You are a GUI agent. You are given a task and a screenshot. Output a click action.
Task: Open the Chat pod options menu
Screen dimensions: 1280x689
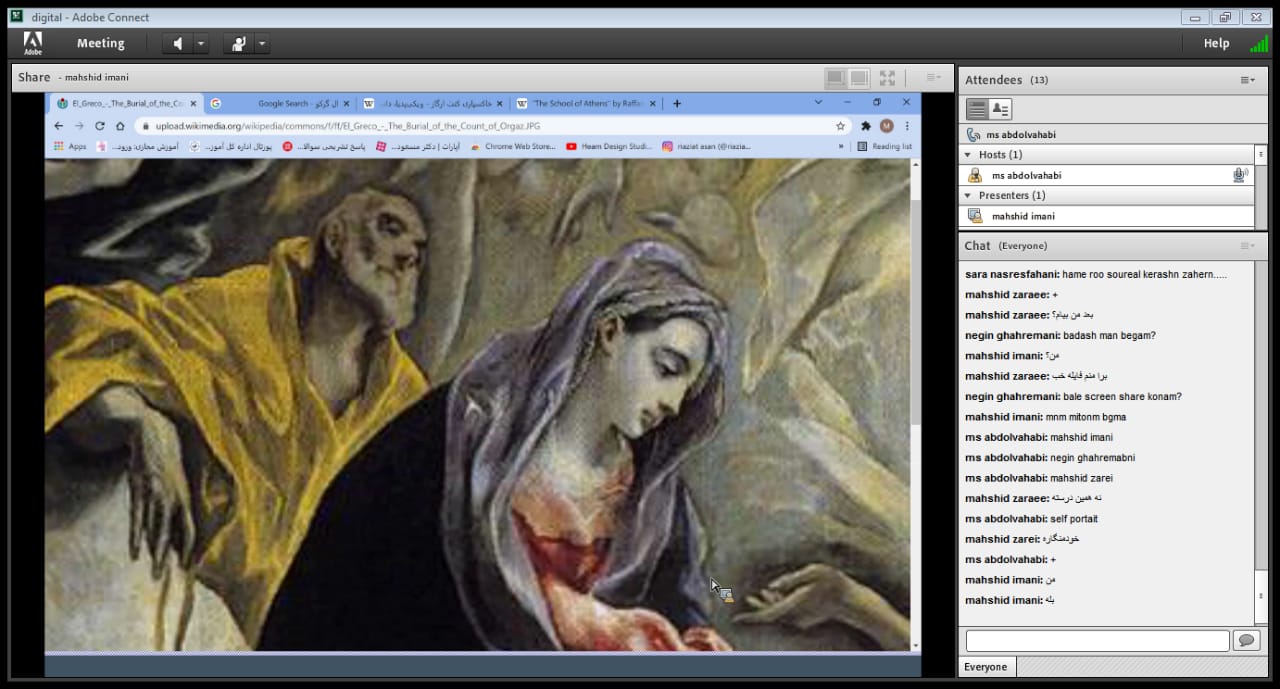(x=1247, y=246)
